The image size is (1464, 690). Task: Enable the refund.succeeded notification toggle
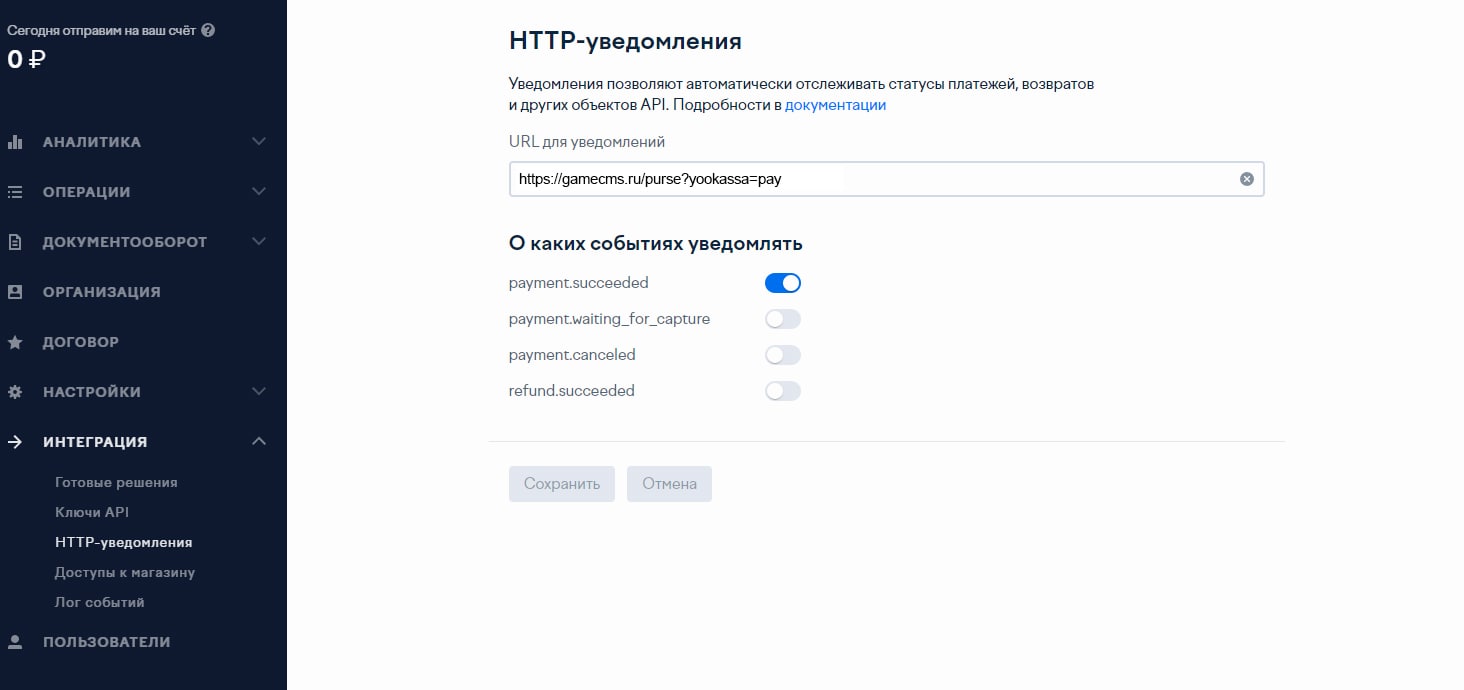tap(783, 391)
